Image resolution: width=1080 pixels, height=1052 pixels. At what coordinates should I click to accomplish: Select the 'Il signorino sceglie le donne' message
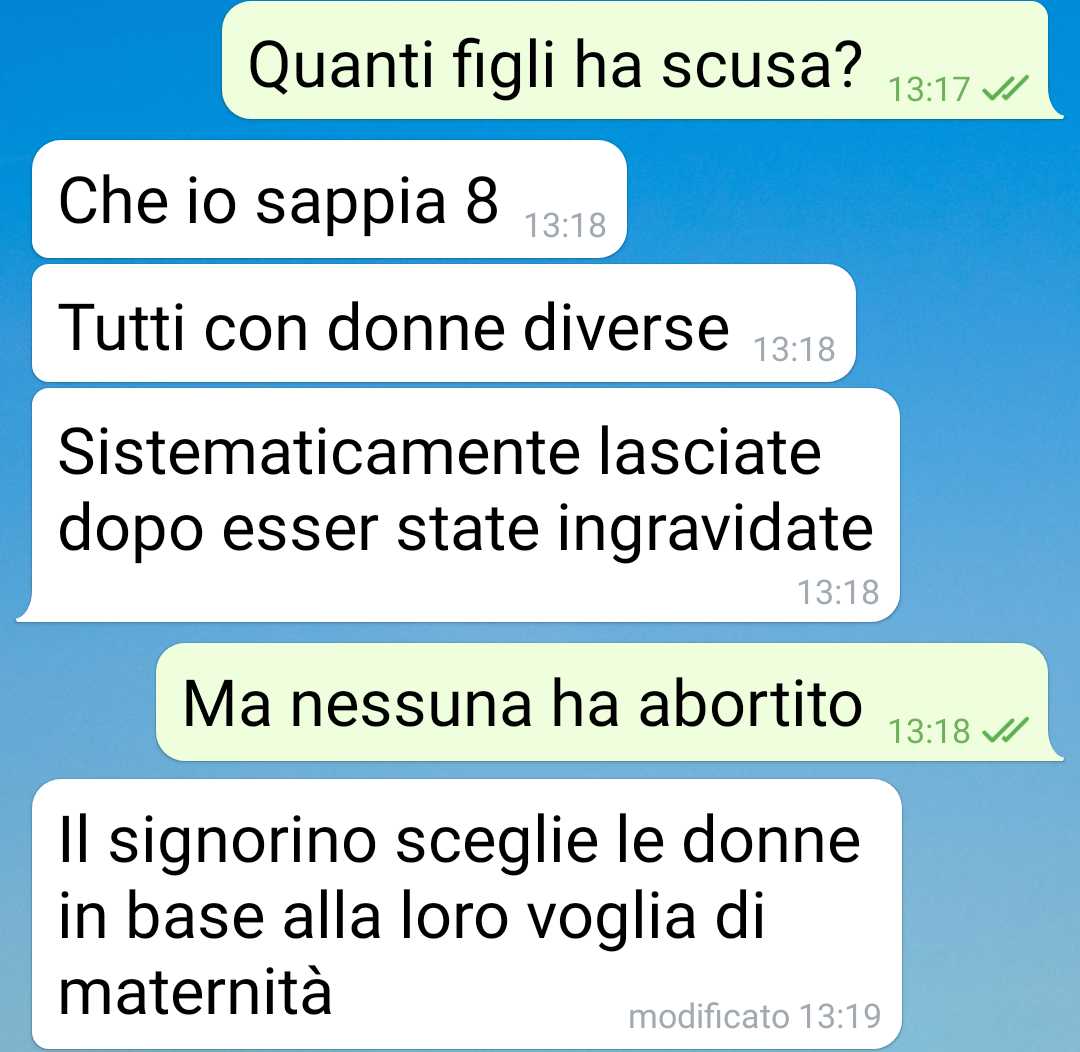click(467, 914)
